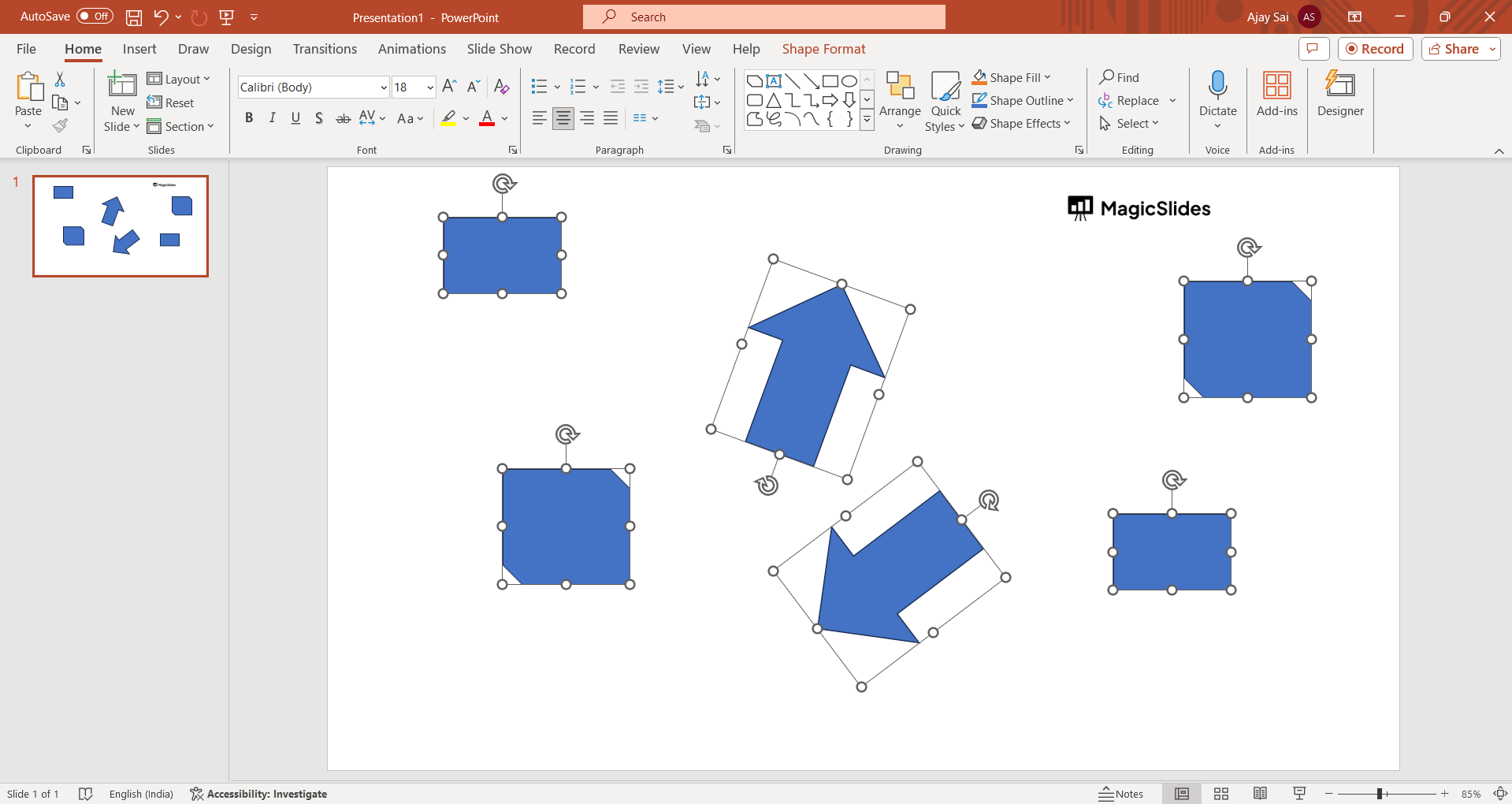The height and width of the screenshot is (804, 1512).
Task: Apply text shadow
Action: point(319,118)
